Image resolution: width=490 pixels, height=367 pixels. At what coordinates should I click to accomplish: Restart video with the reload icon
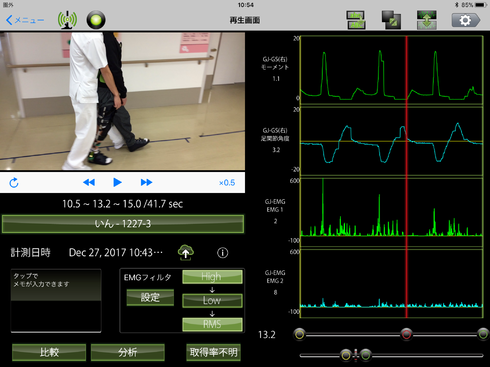pos(14,183)
